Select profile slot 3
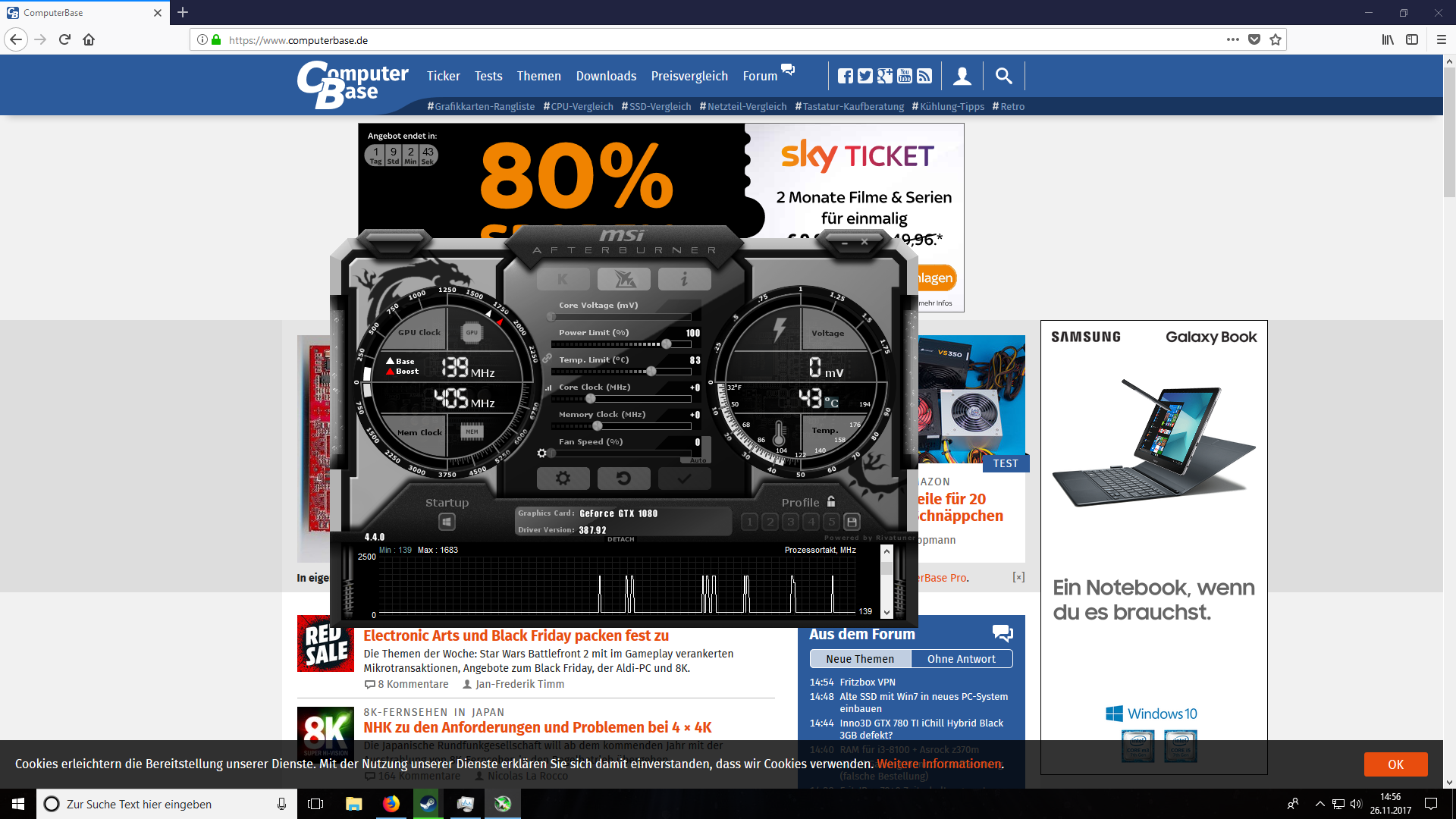Image resolution: width=1456 pixels, height=819 pixels. point(791,522)
